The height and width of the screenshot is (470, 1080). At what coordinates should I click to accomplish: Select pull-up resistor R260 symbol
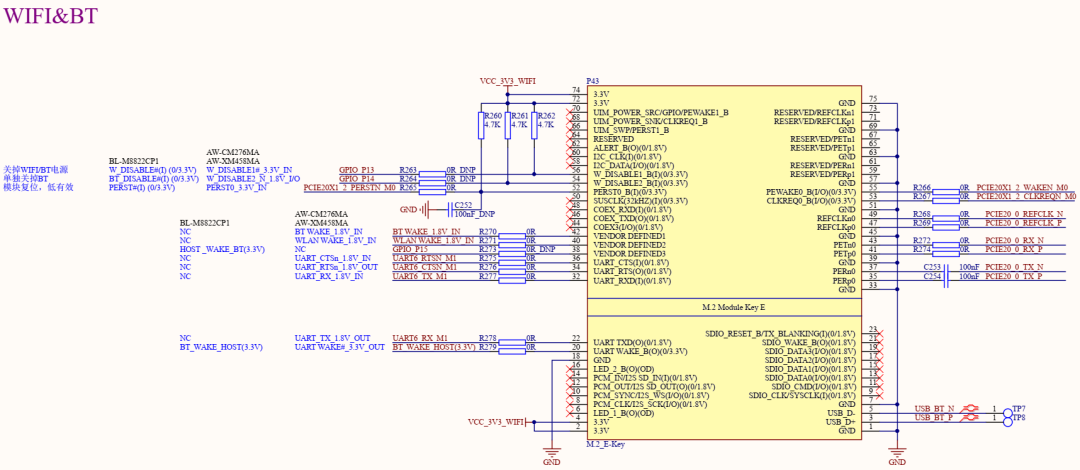pyautogui.click(x=480, y=125)
